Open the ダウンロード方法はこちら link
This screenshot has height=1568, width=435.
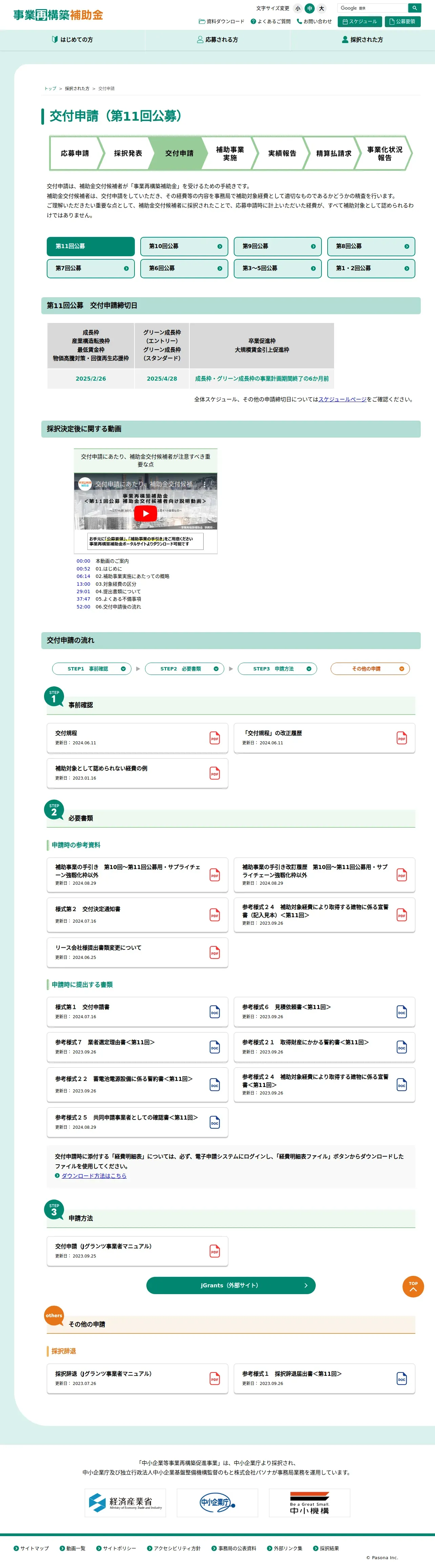(x=94, y=1175)
